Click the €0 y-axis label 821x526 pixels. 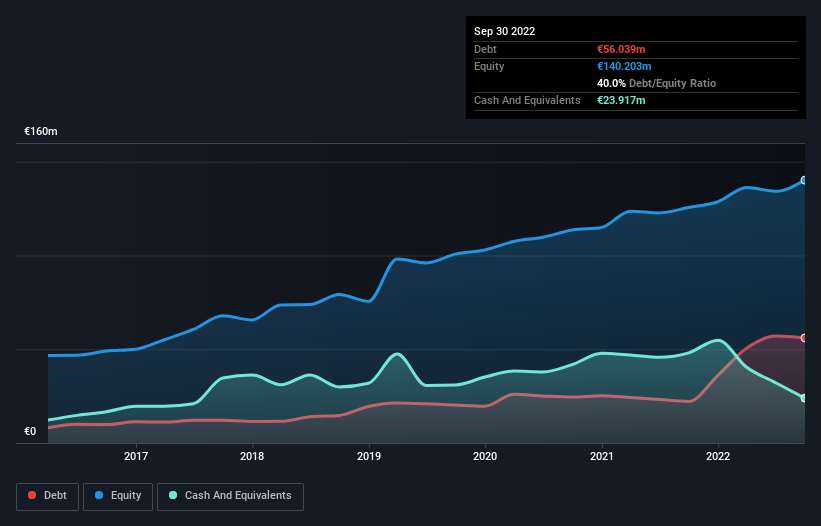tap(30, 431)
